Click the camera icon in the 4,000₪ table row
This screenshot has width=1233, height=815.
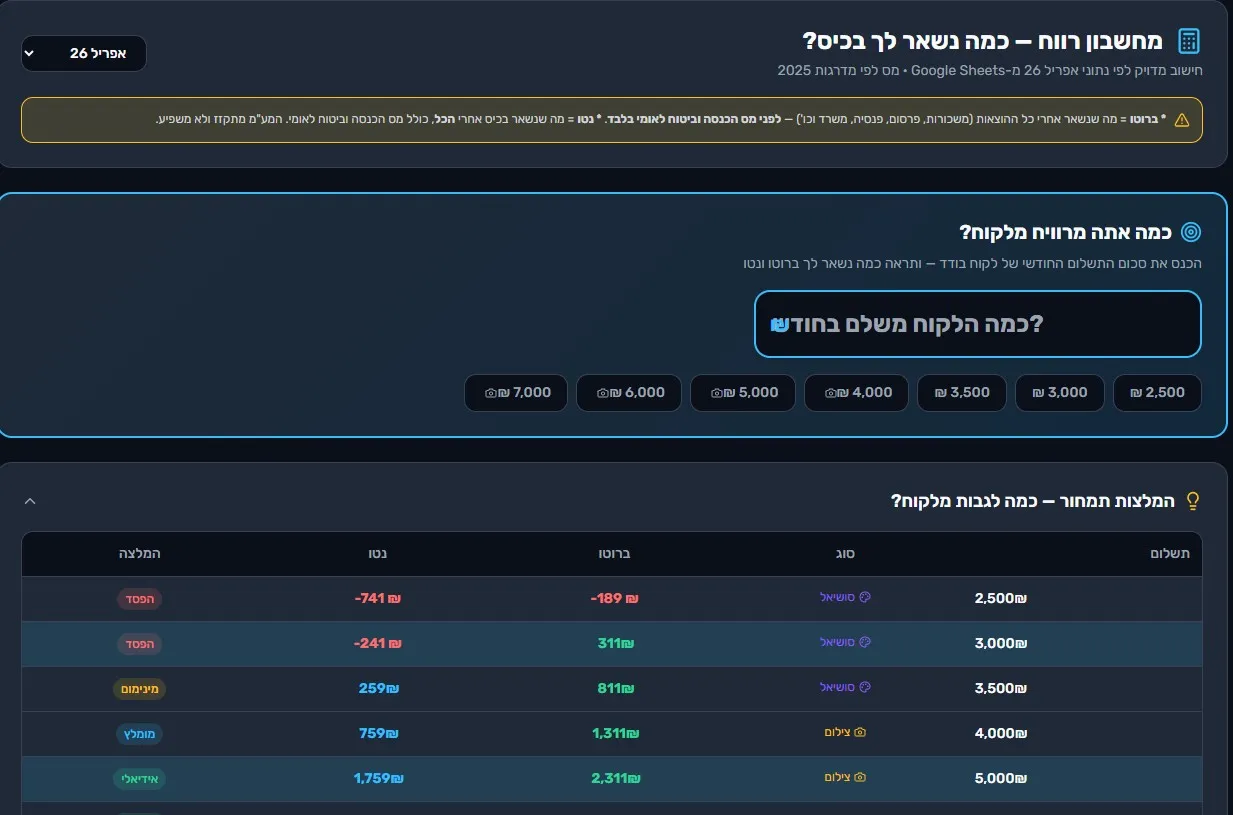(860, 732)
